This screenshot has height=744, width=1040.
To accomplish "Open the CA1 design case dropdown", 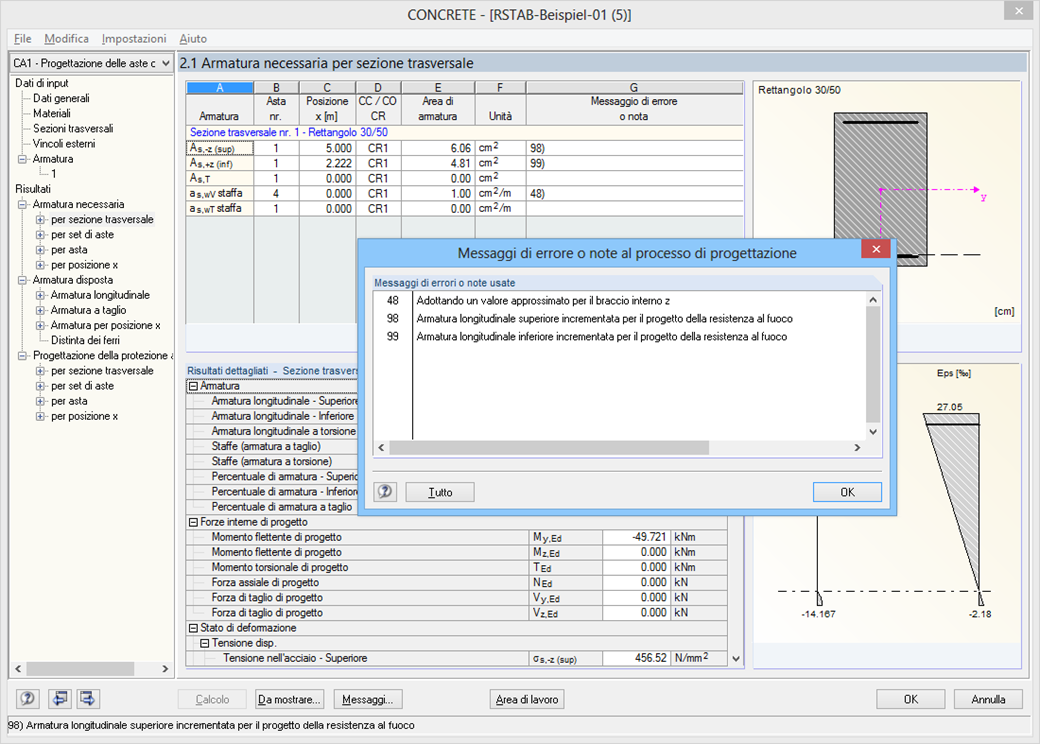I will coord(165,63).
